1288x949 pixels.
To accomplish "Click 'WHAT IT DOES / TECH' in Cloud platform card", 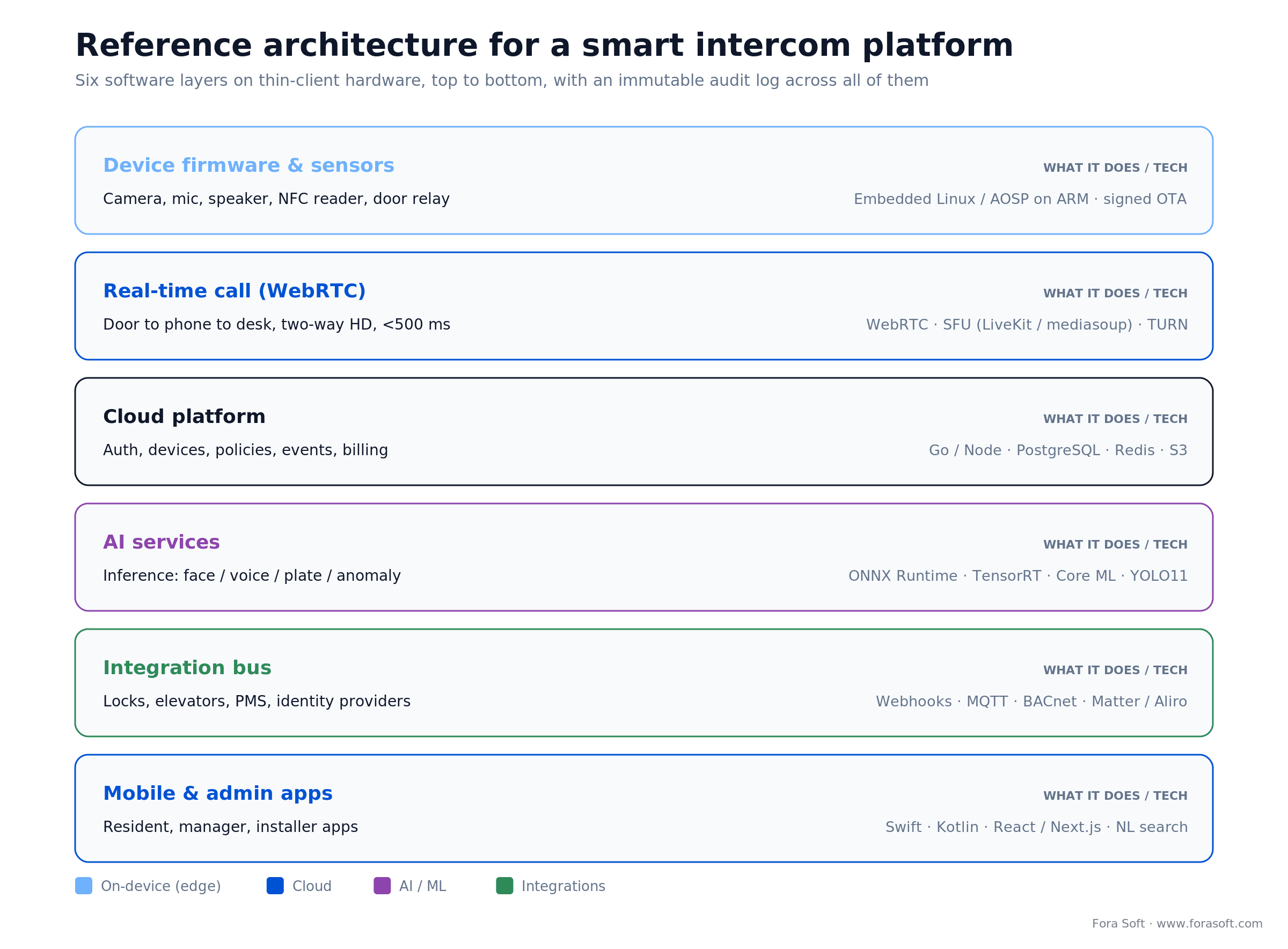I will click(1115, 419).
